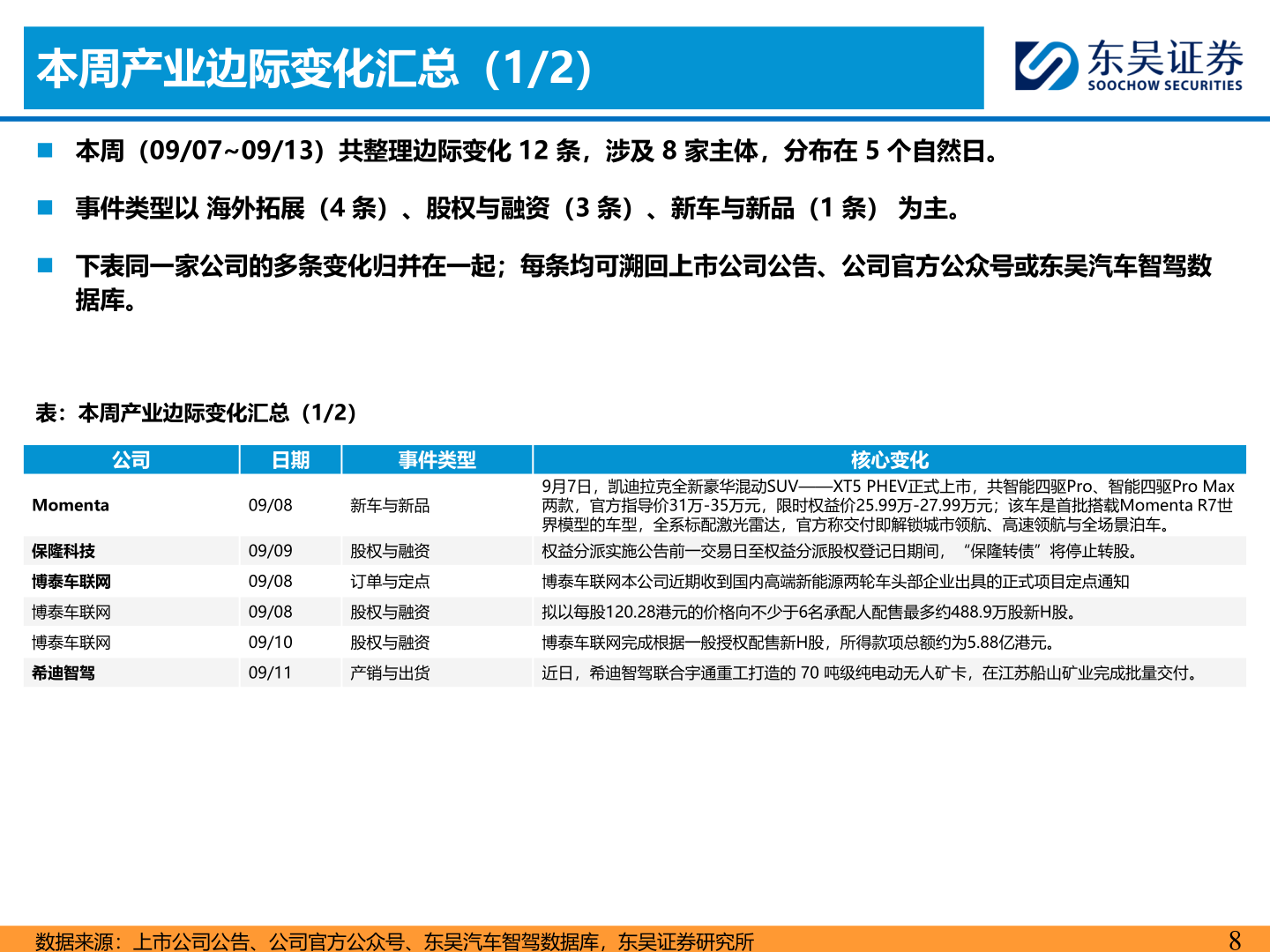Select the table caption starting with 表：
1270x952 pixels.
[196, 413]
